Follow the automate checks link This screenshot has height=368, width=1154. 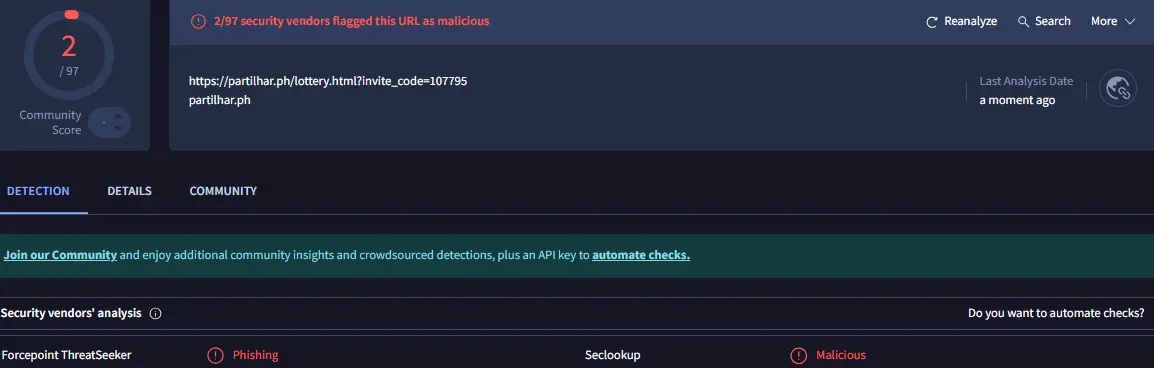pos(641,255)
